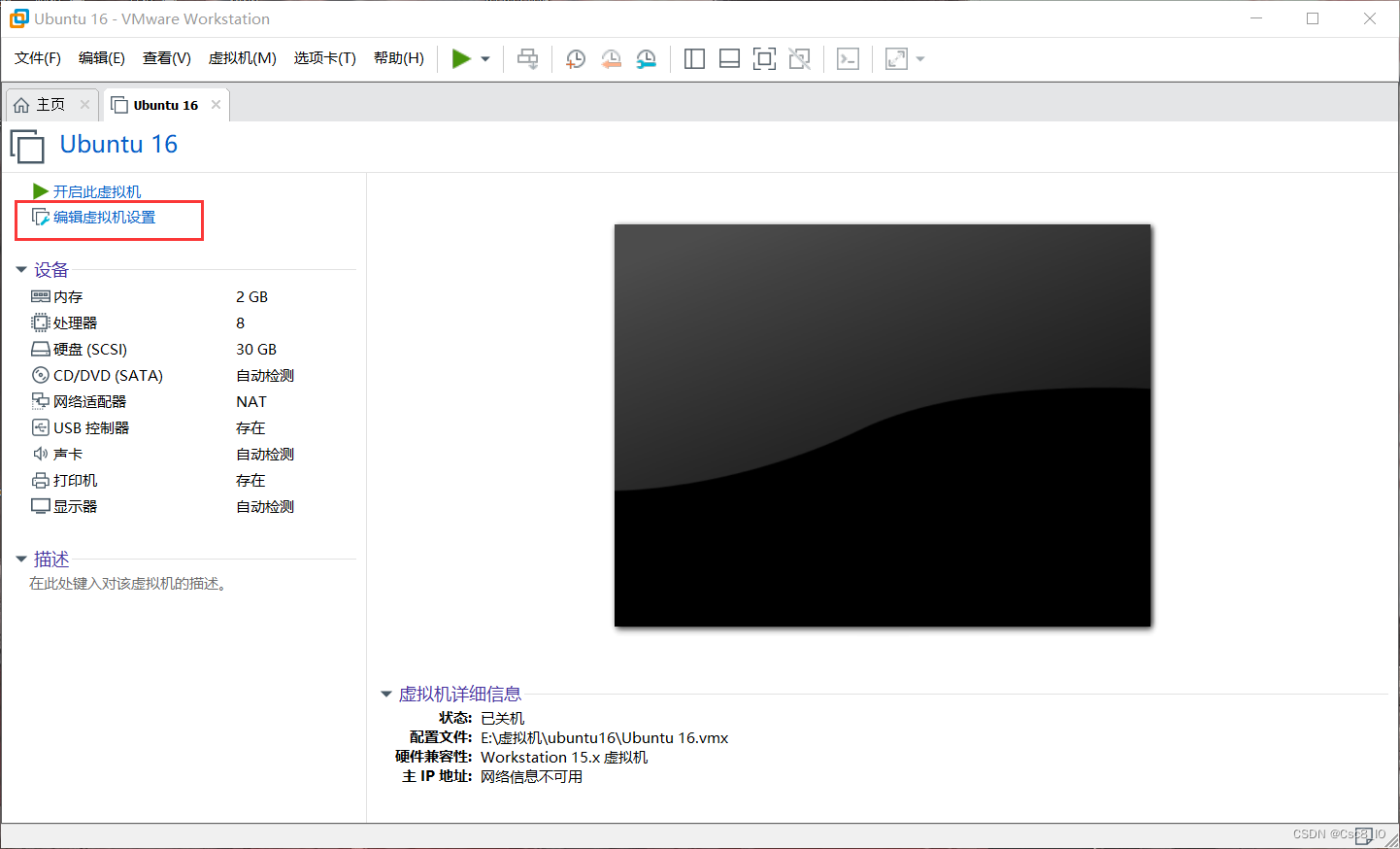Open the stretch display dropdown arrow
Image resolution: width=1400 pixels, height=849 pixels.
(920, 59)
